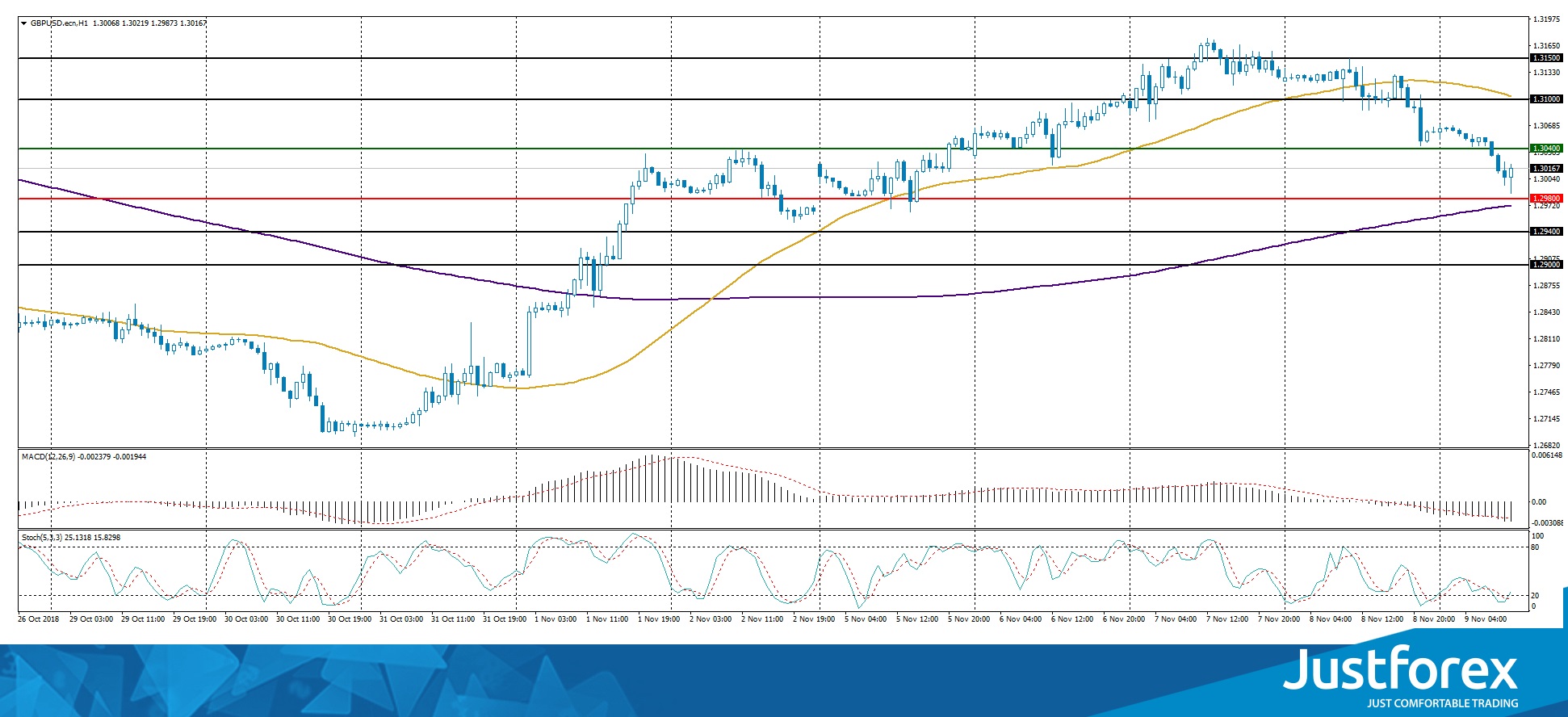Click the MACD(12,26,9) indicator label
This screenshot has height=717, width=1568.
48,457
